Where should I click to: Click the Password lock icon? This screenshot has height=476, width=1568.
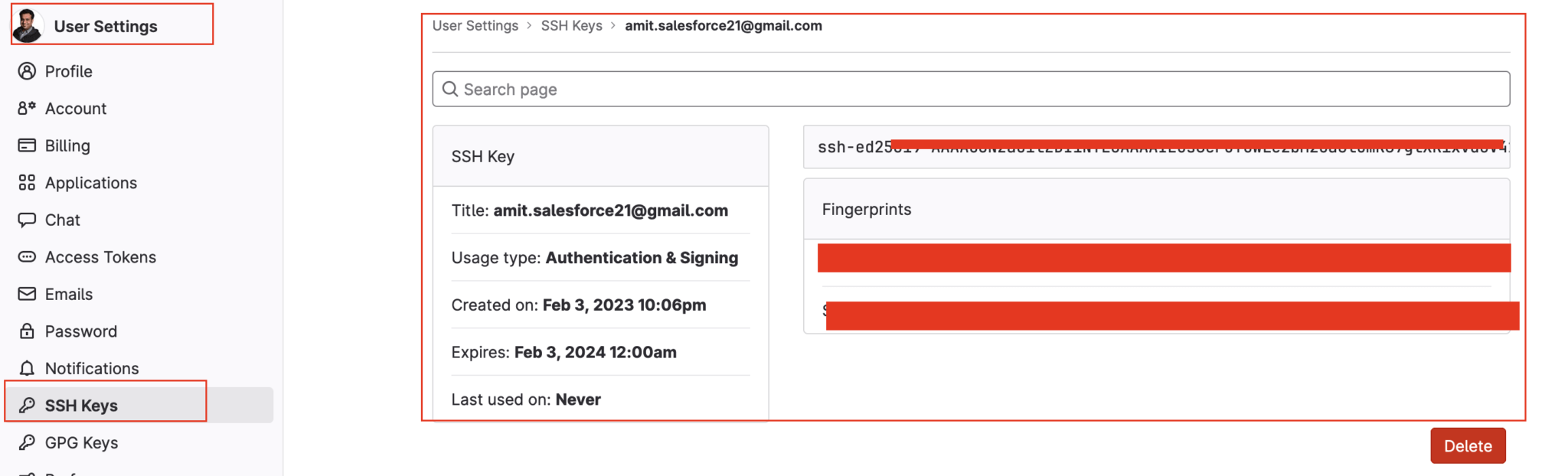click(x=27, y=331)
